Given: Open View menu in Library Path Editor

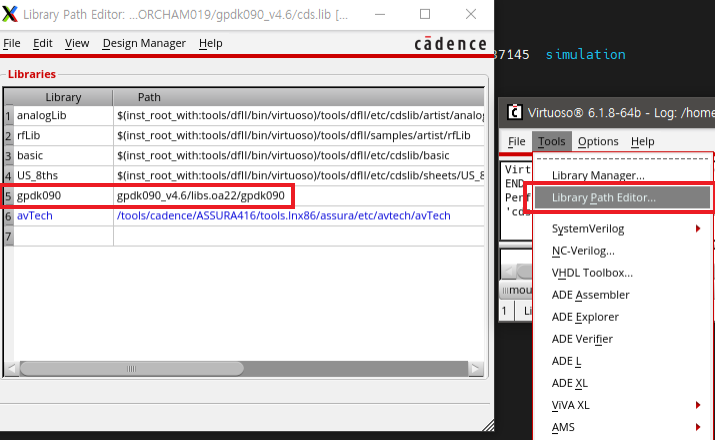Looking at the screenshot, I should [x=77, y=43].
